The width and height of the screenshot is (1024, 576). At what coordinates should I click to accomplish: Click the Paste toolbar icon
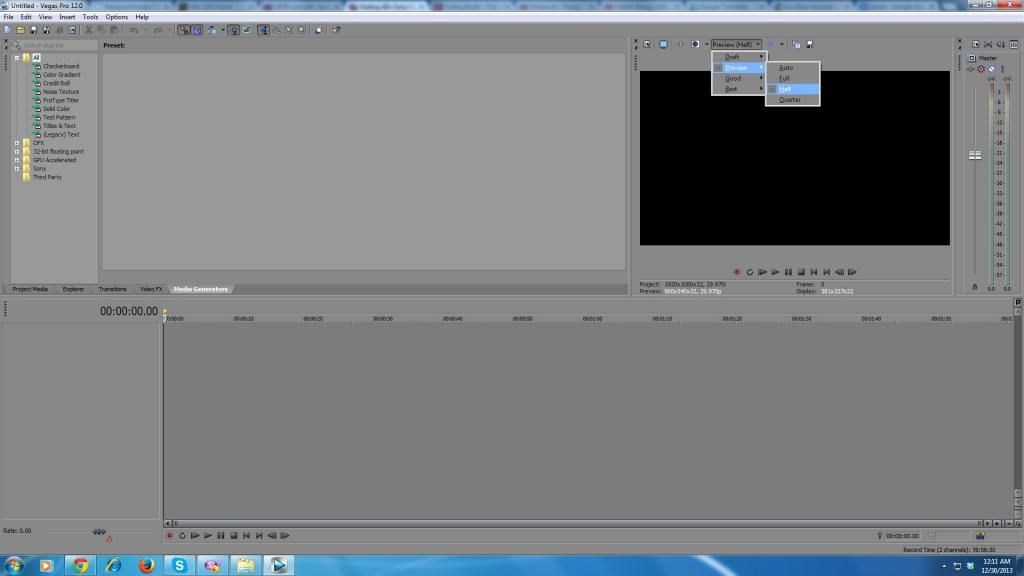(x=114, y=30)
